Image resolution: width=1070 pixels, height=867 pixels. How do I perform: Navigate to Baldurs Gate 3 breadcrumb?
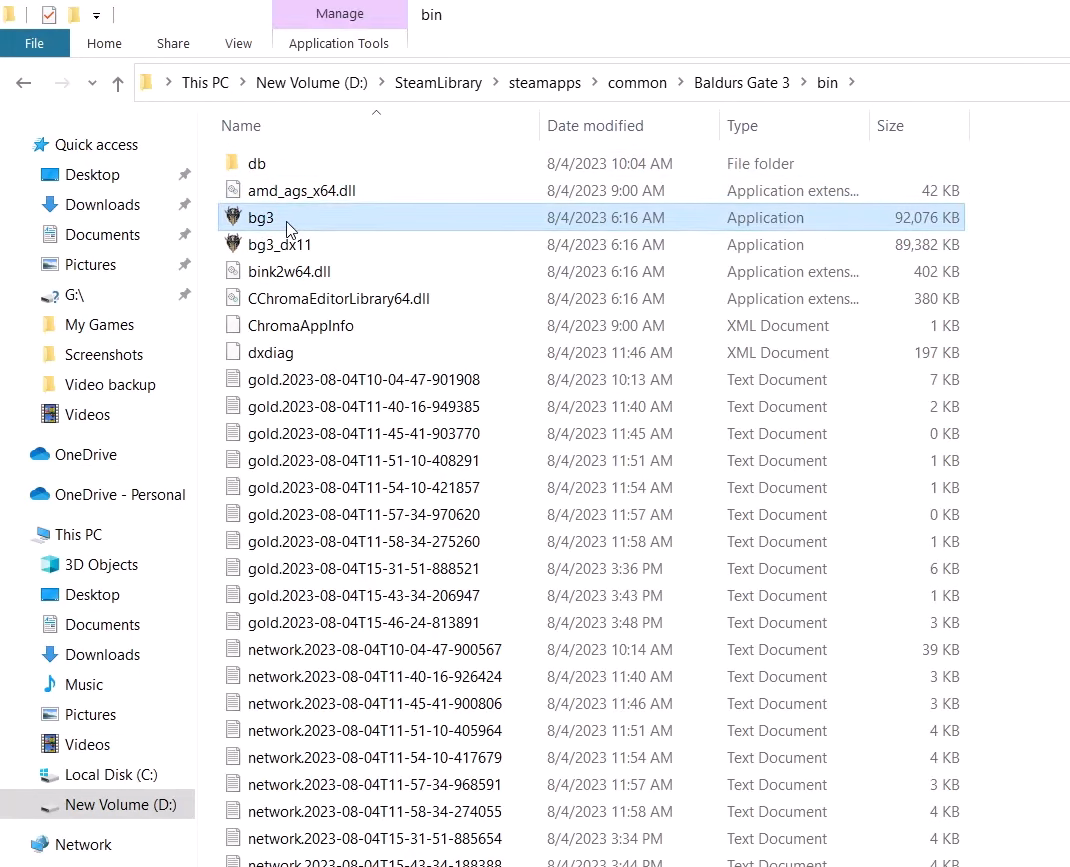point(742,83)
